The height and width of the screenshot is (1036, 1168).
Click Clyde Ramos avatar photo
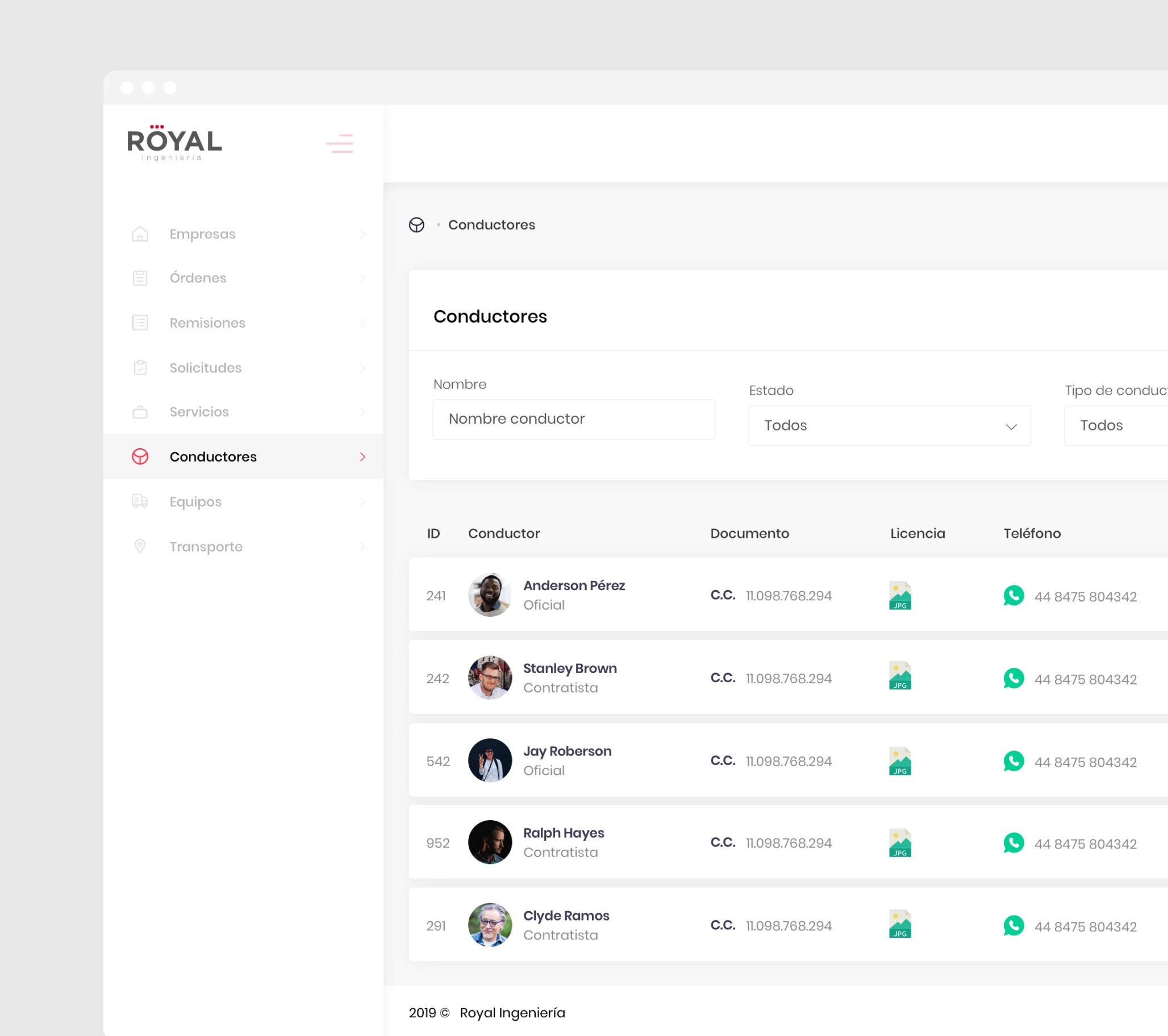tap(490, 925)
